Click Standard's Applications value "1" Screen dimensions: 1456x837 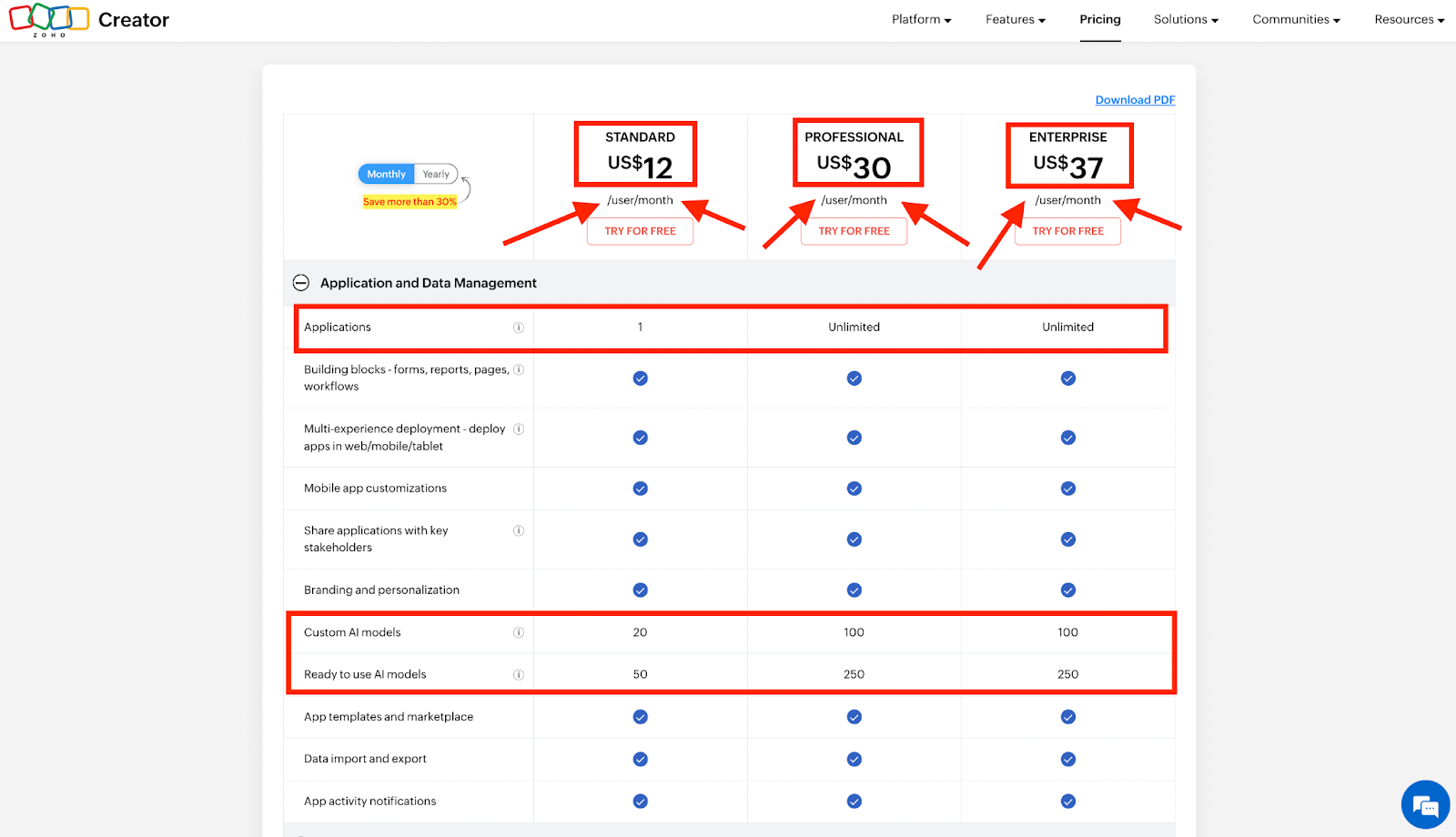[641, 328]
